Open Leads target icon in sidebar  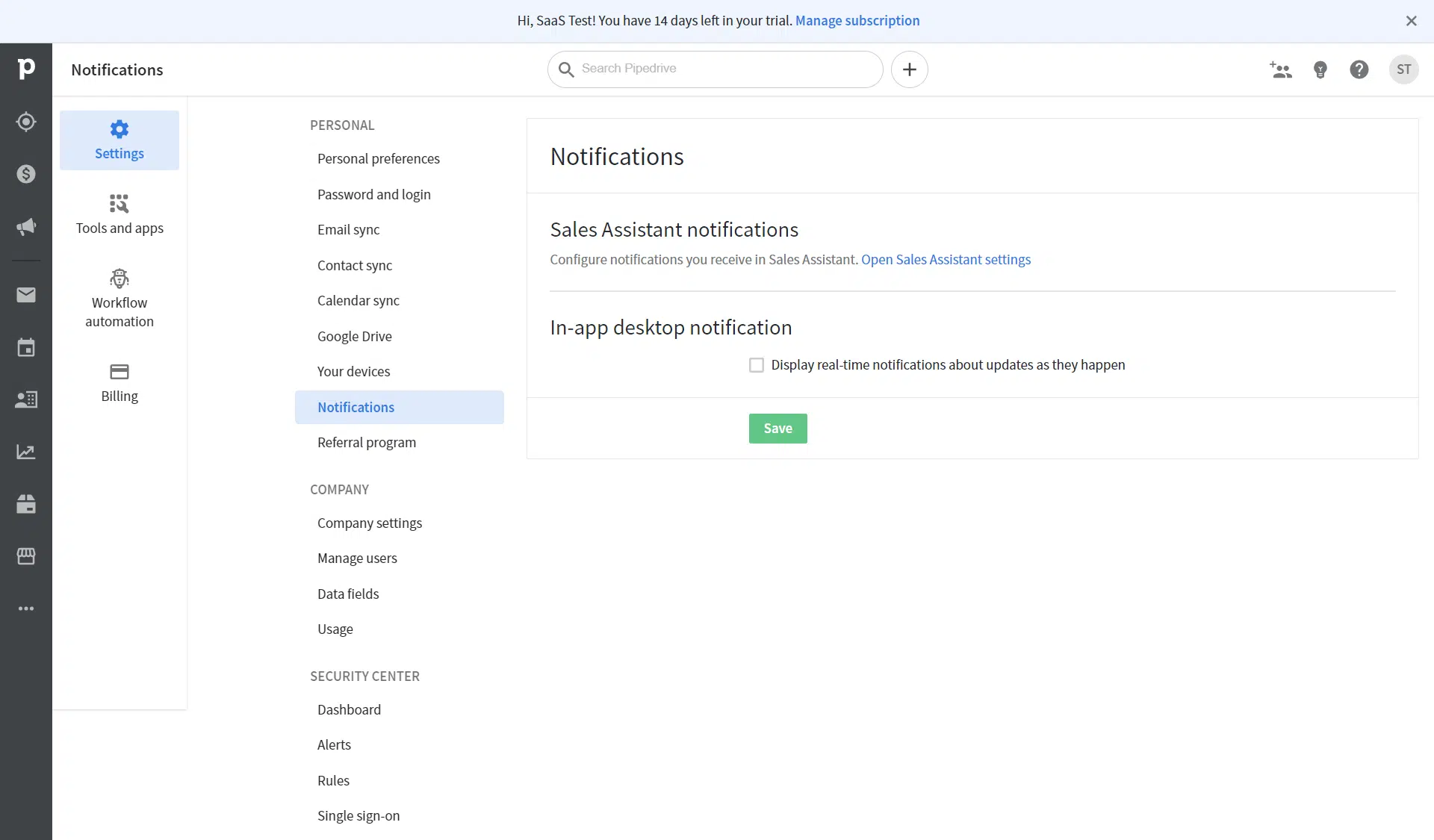coord(26,122)
